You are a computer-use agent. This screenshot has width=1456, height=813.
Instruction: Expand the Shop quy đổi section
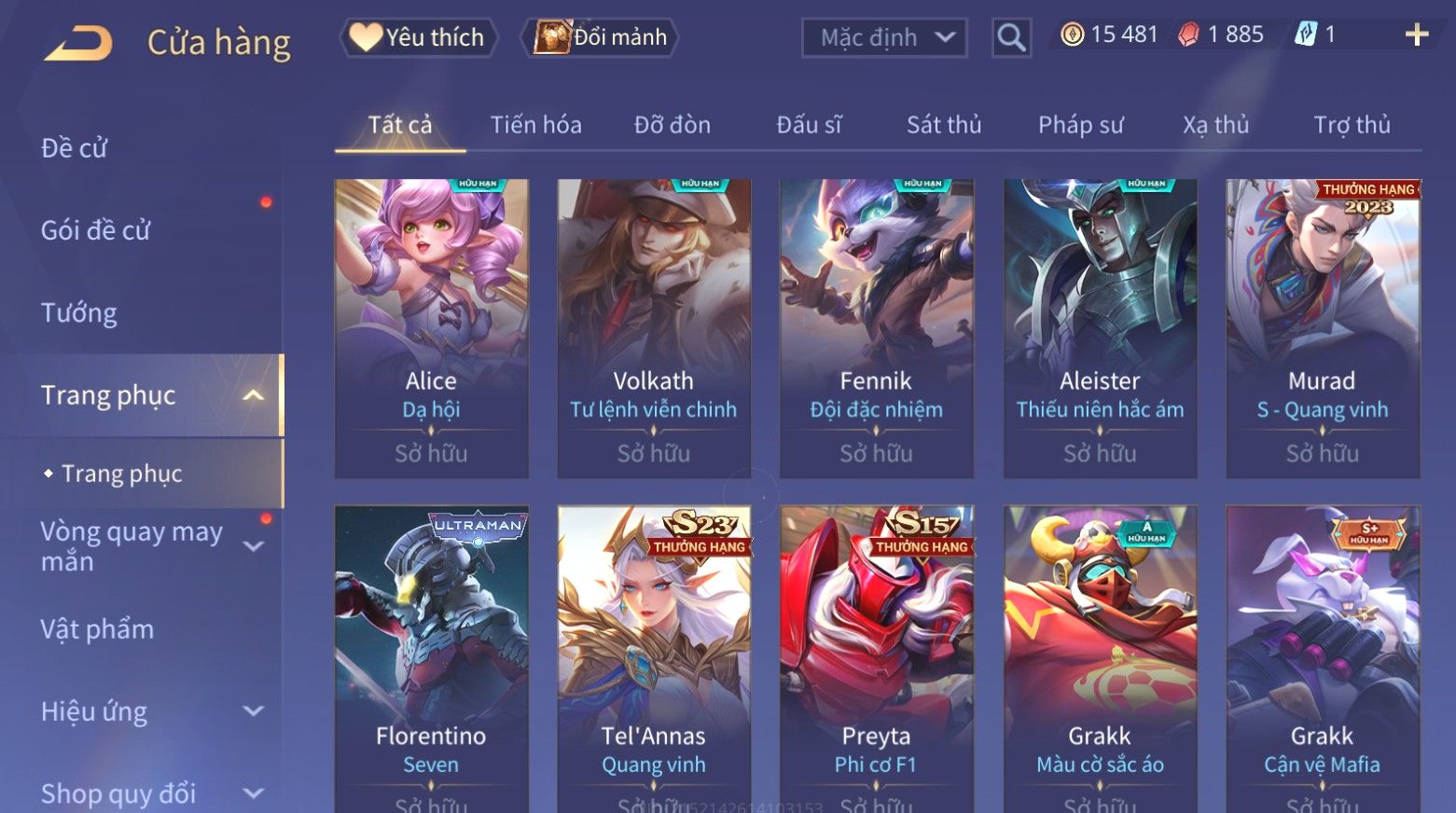click(254, 793)
